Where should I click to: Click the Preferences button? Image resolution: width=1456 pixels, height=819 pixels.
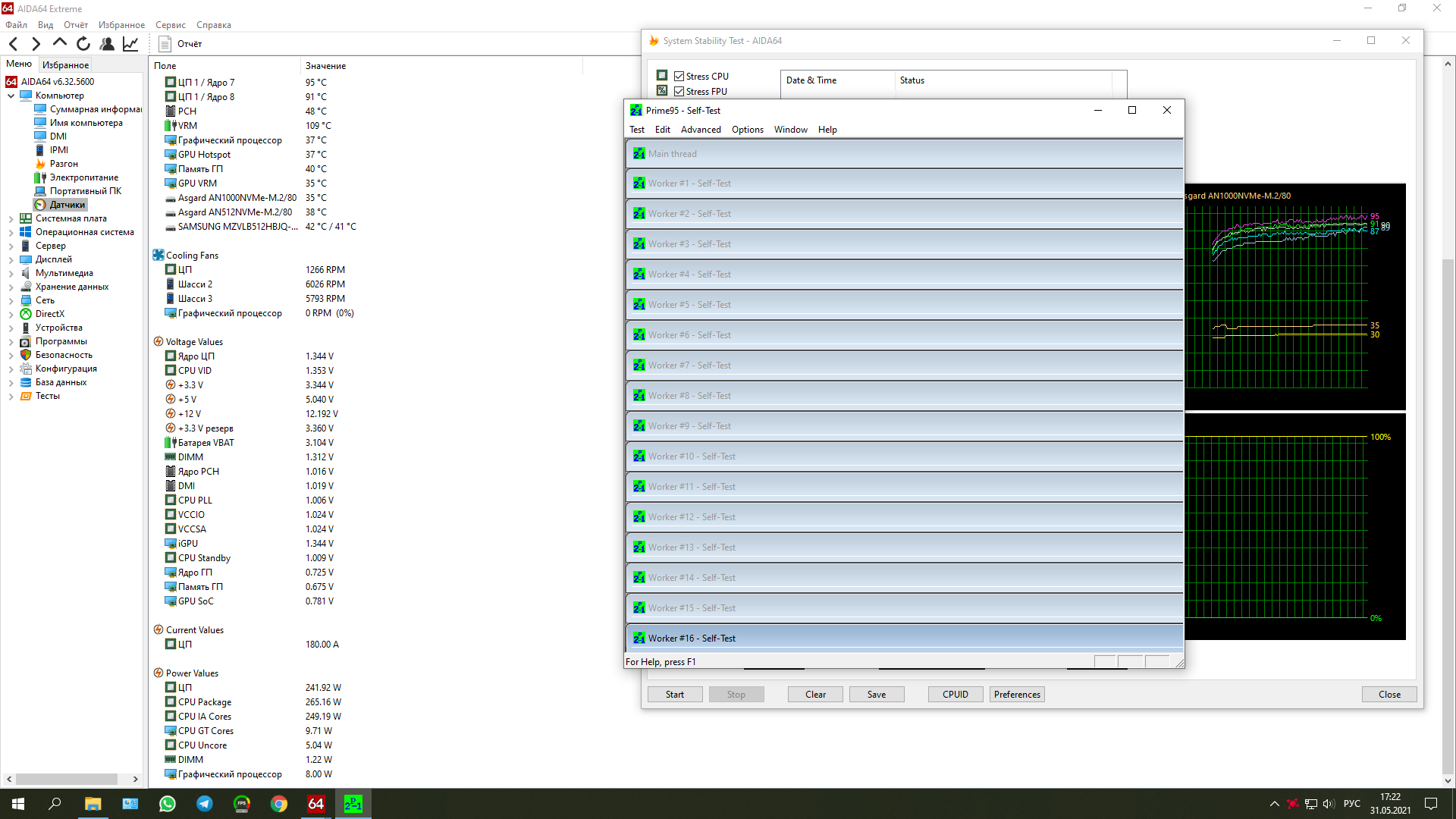click(1016, 695)
